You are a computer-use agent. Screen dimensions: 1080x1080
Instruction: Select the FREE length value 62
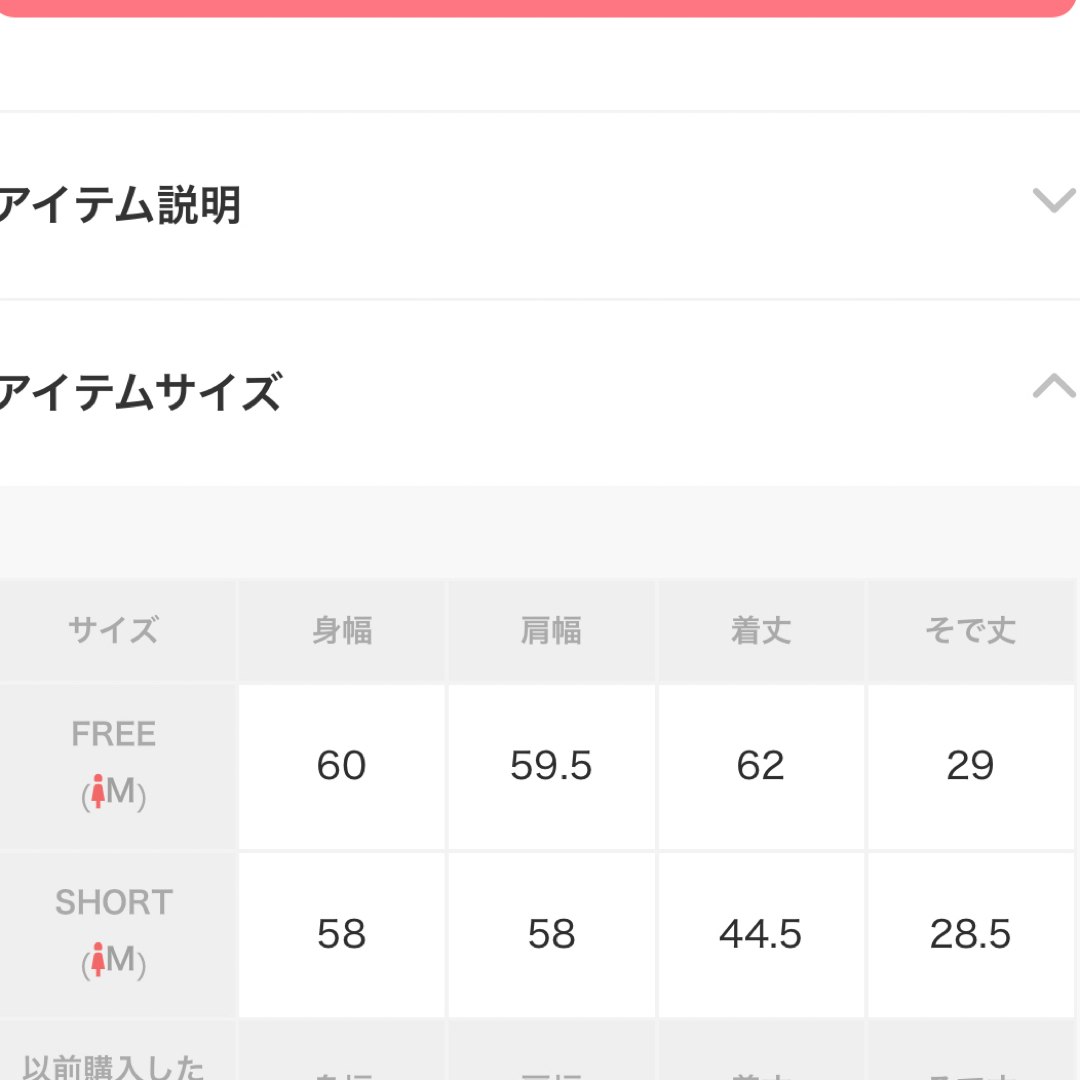[x=761, y=767]
